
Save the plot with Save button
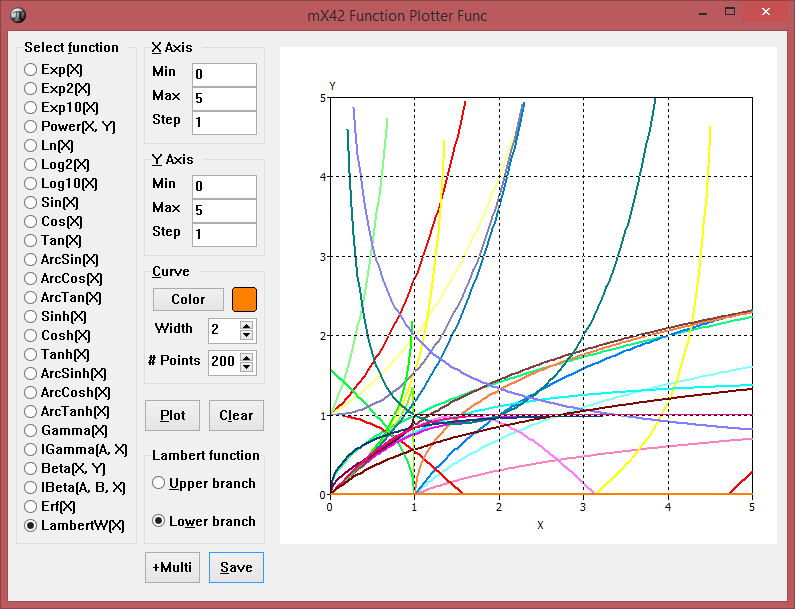point(236,567)
